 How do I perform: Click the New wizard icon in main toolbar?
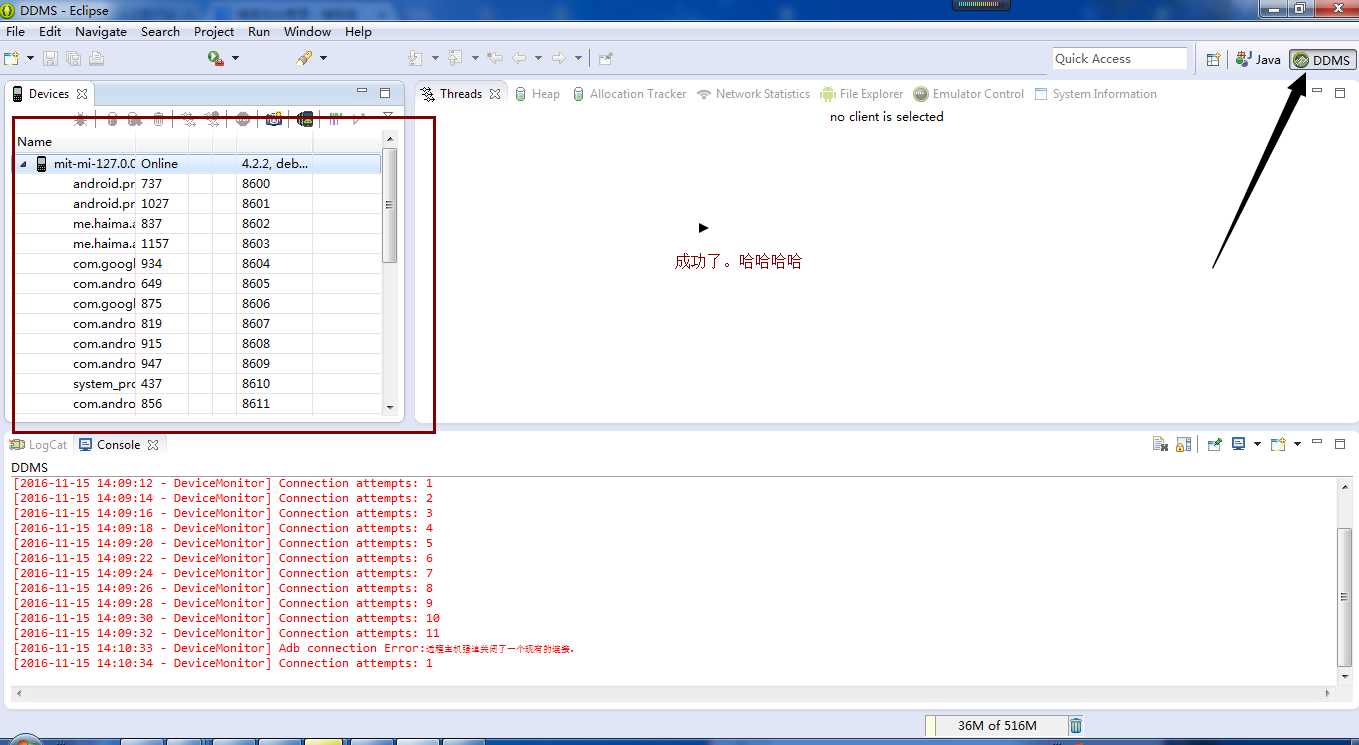[11, 59]
